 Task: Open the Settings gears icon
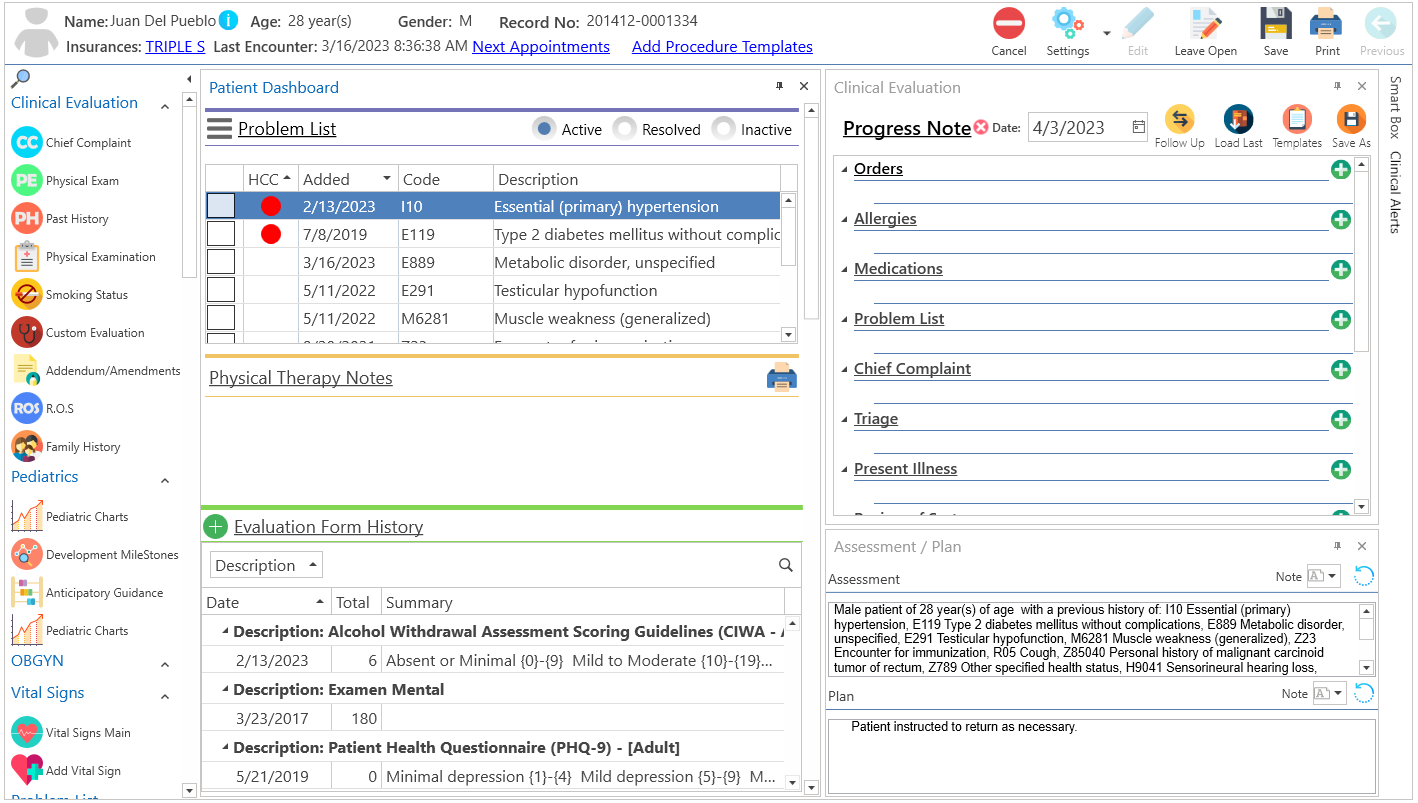tap(1068, 23)
